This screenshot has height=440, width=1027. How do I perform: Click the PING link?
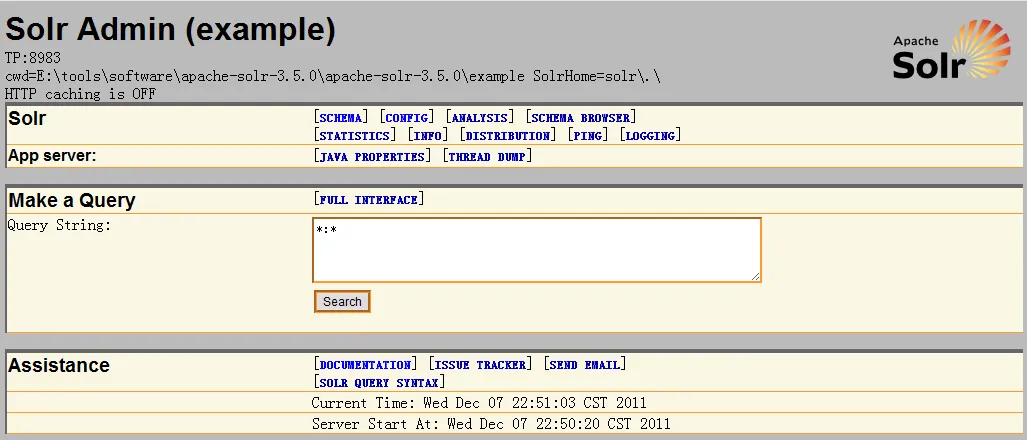click(x=588, y=136)
